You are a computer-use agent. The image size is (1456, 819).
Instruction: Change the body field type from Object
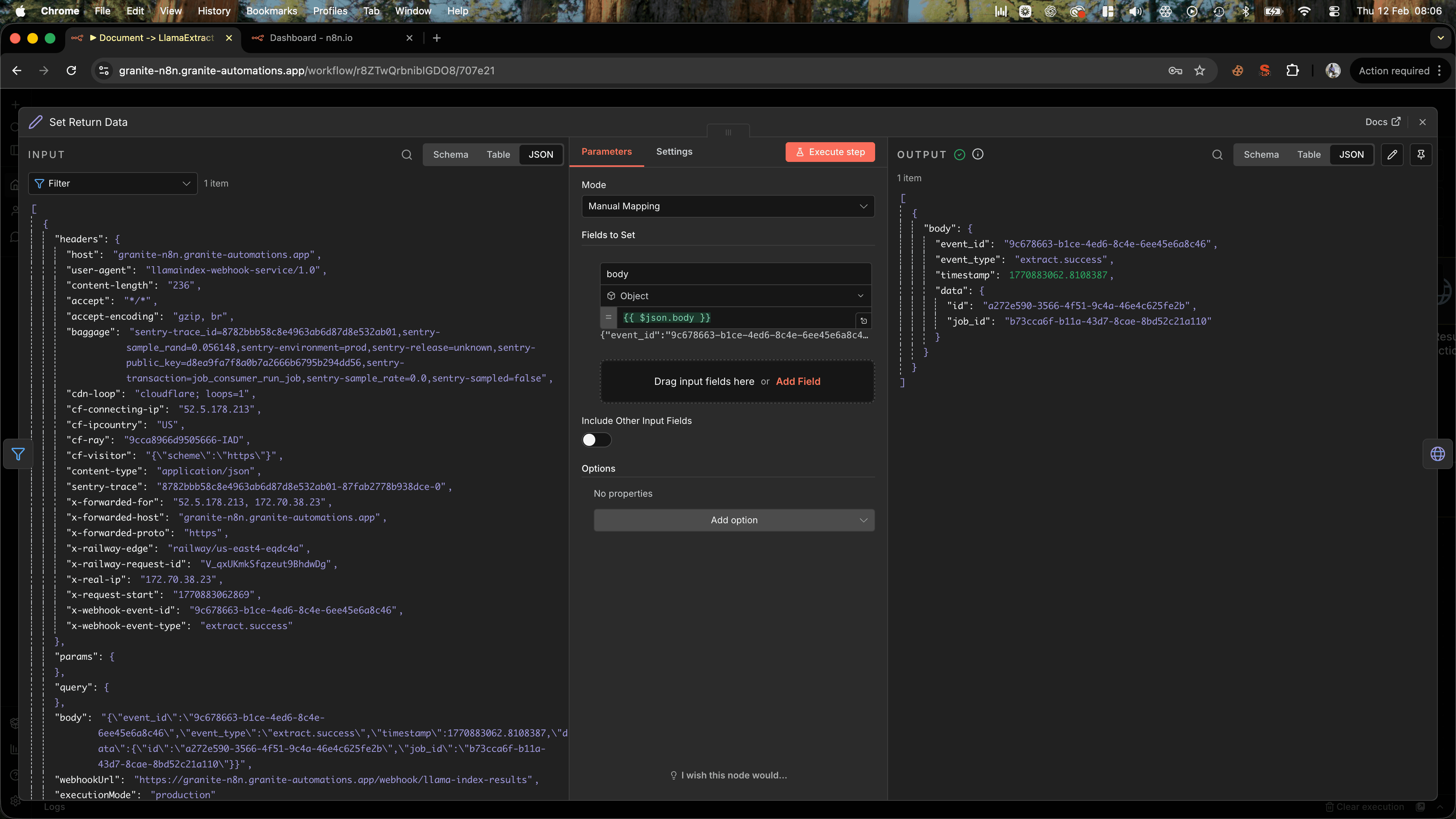pos(735,295)
